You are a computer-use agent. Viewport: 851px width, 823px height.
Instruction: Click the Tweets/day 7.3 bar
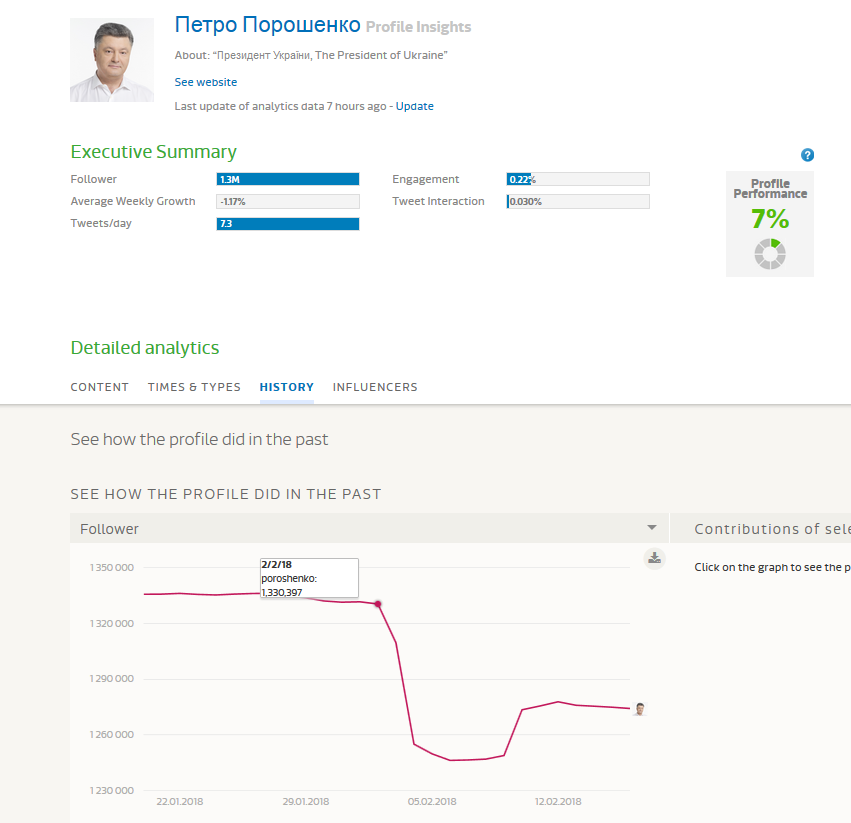click(288, 223)
